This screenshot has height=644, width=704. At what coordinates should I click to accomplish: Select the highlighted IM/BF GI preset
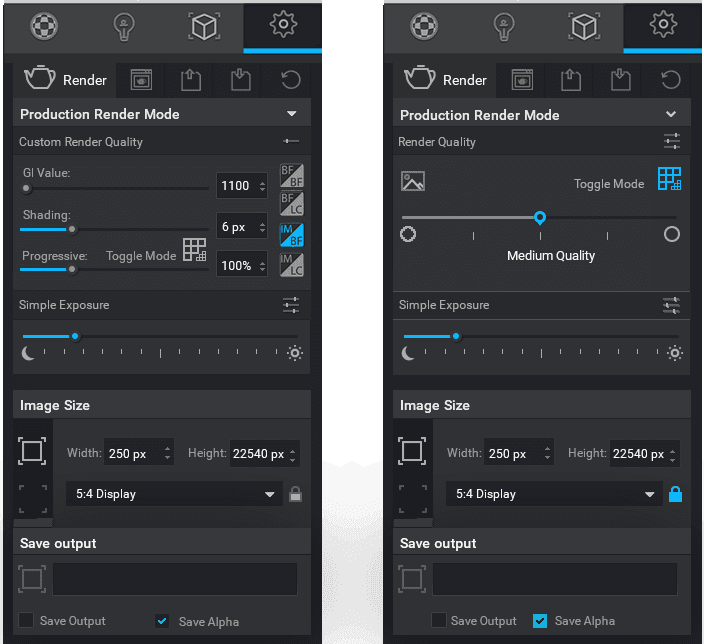(292, 235)
